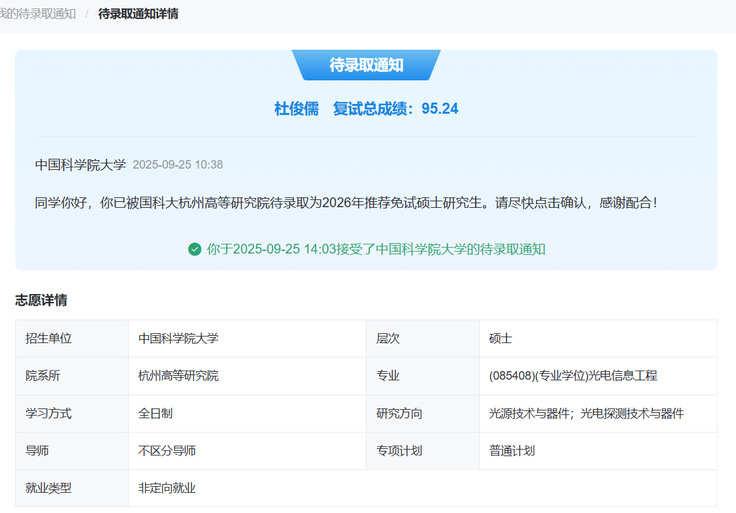This screenshot has height=513, width=736.
Task: Click the 待录取通知详情 breadcrumb text
Action: point(138,14)
